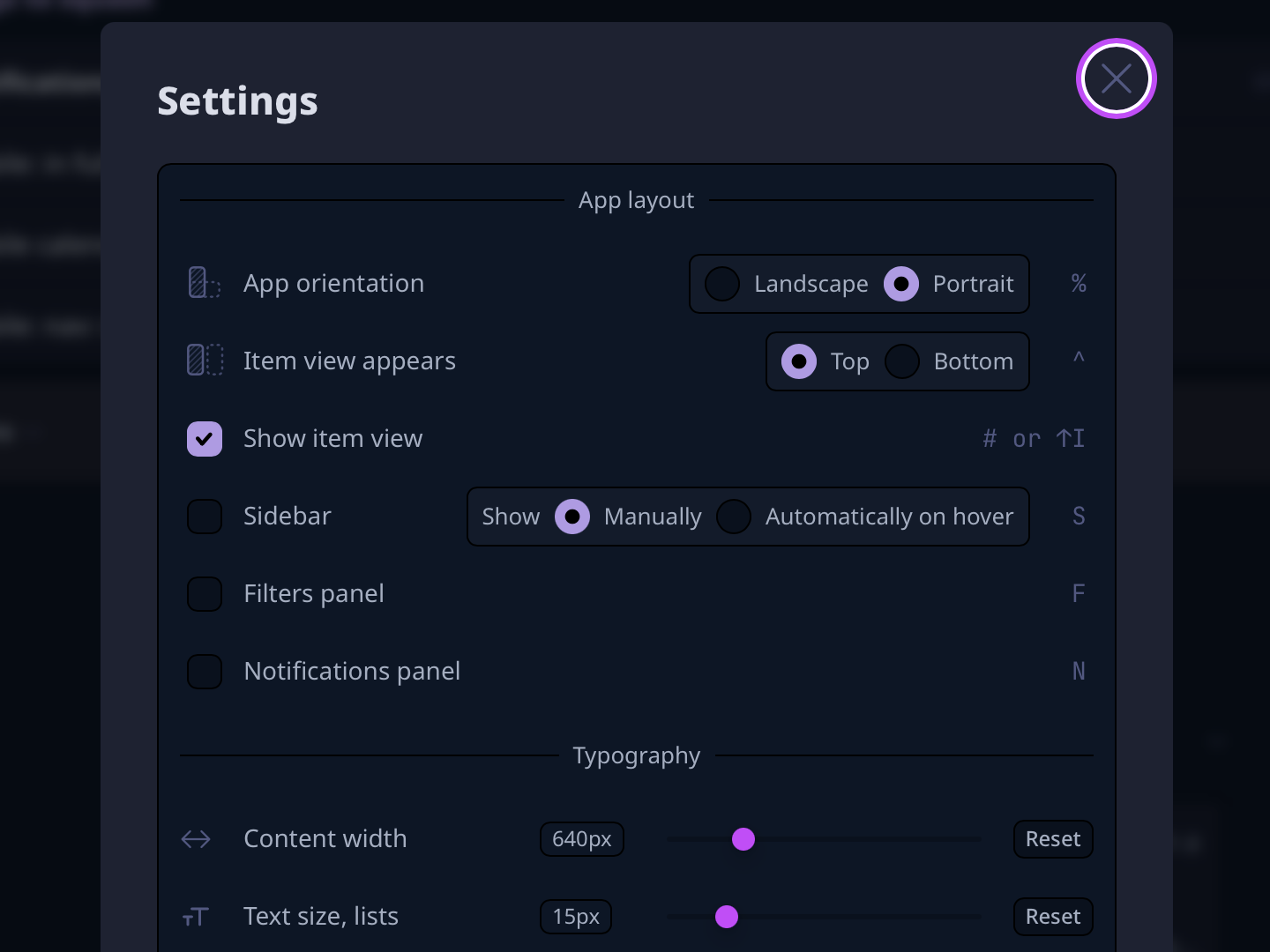Uncheck the Show item view checkbox
1270x952 pixels.
[x=205, y=438]
